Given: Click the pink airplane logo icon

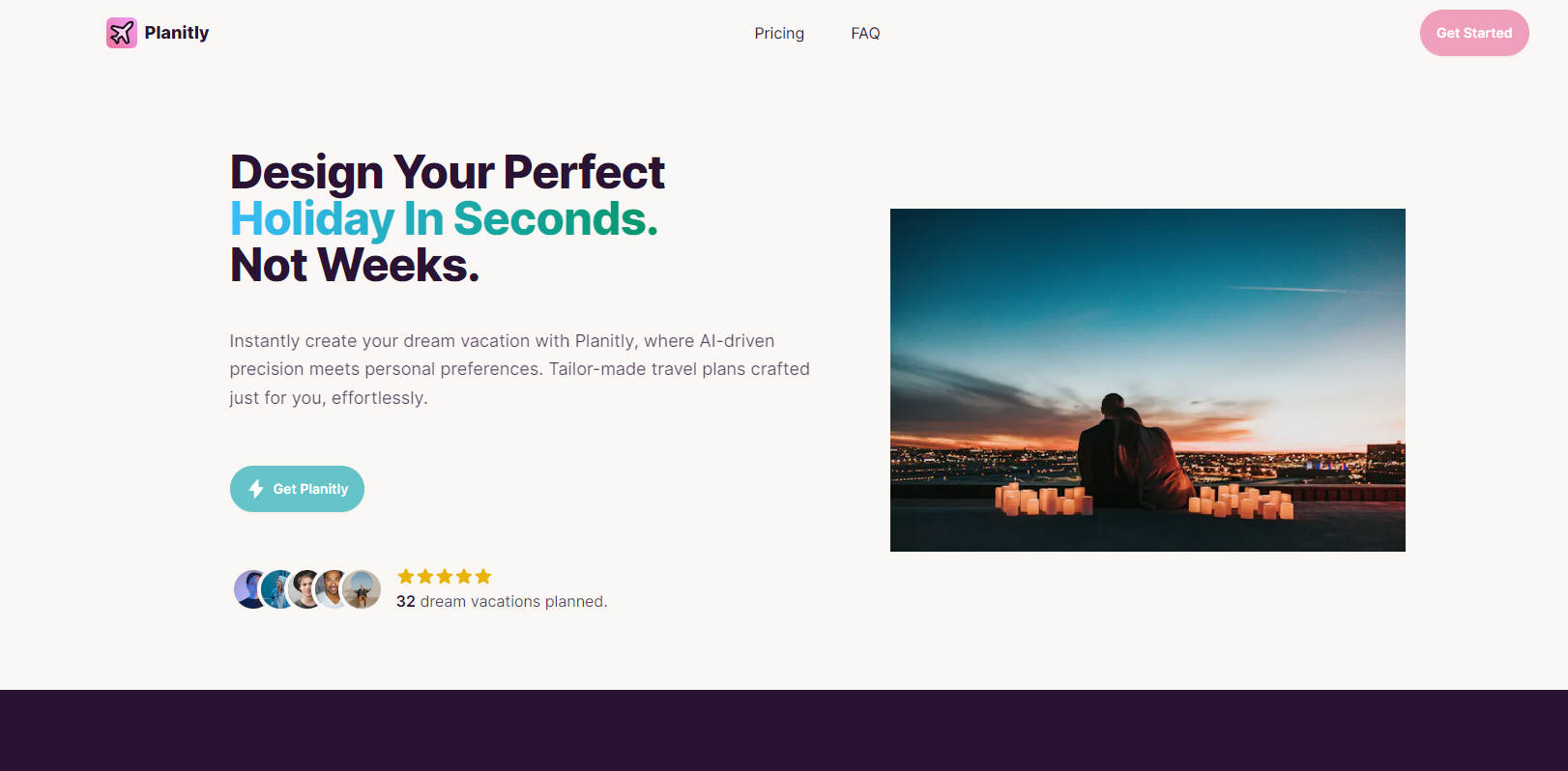Looking at the screenshot, I should click(x=121, y=33).
